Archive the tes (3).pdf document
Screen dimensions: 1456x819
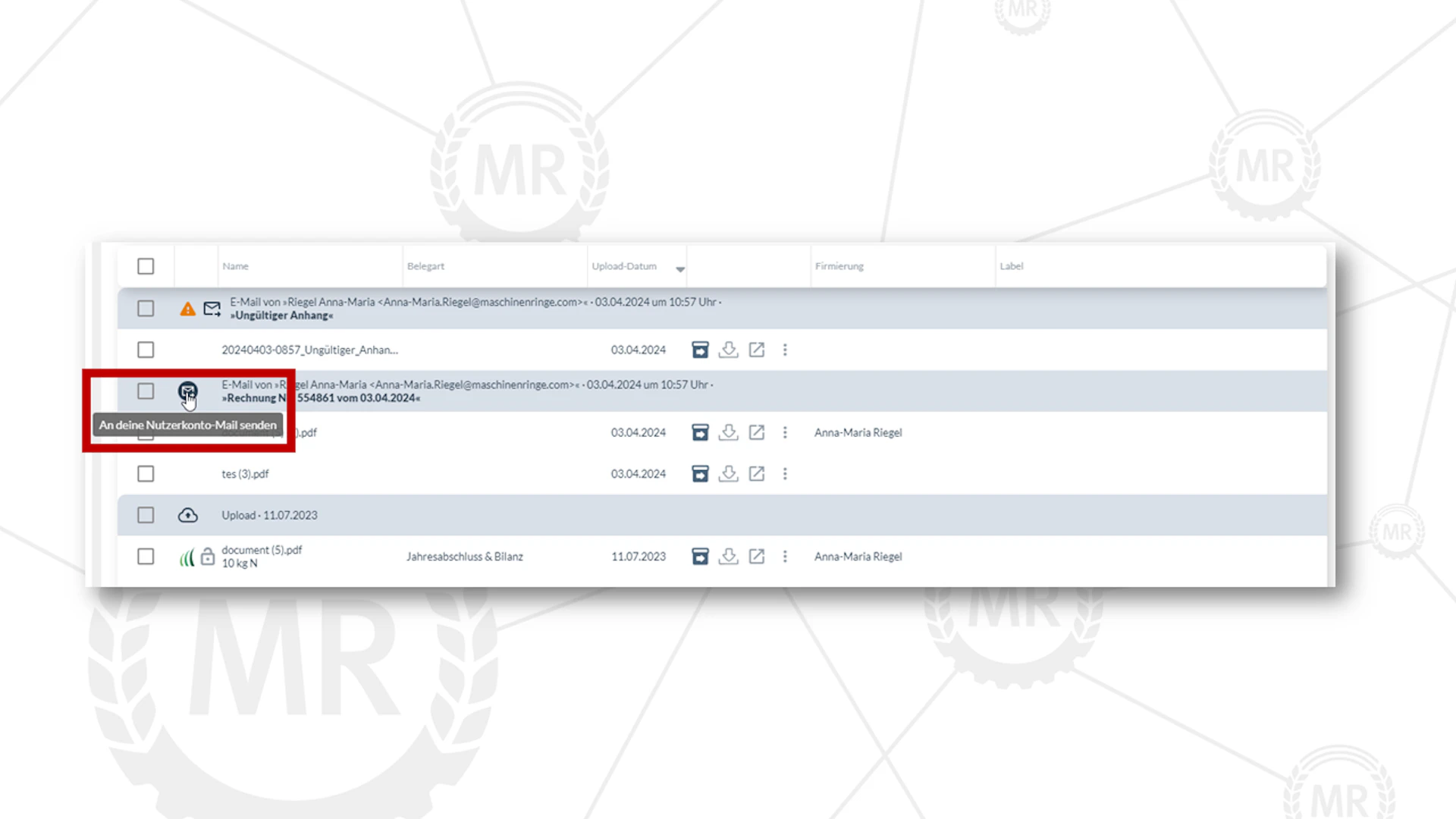point(700,474)
